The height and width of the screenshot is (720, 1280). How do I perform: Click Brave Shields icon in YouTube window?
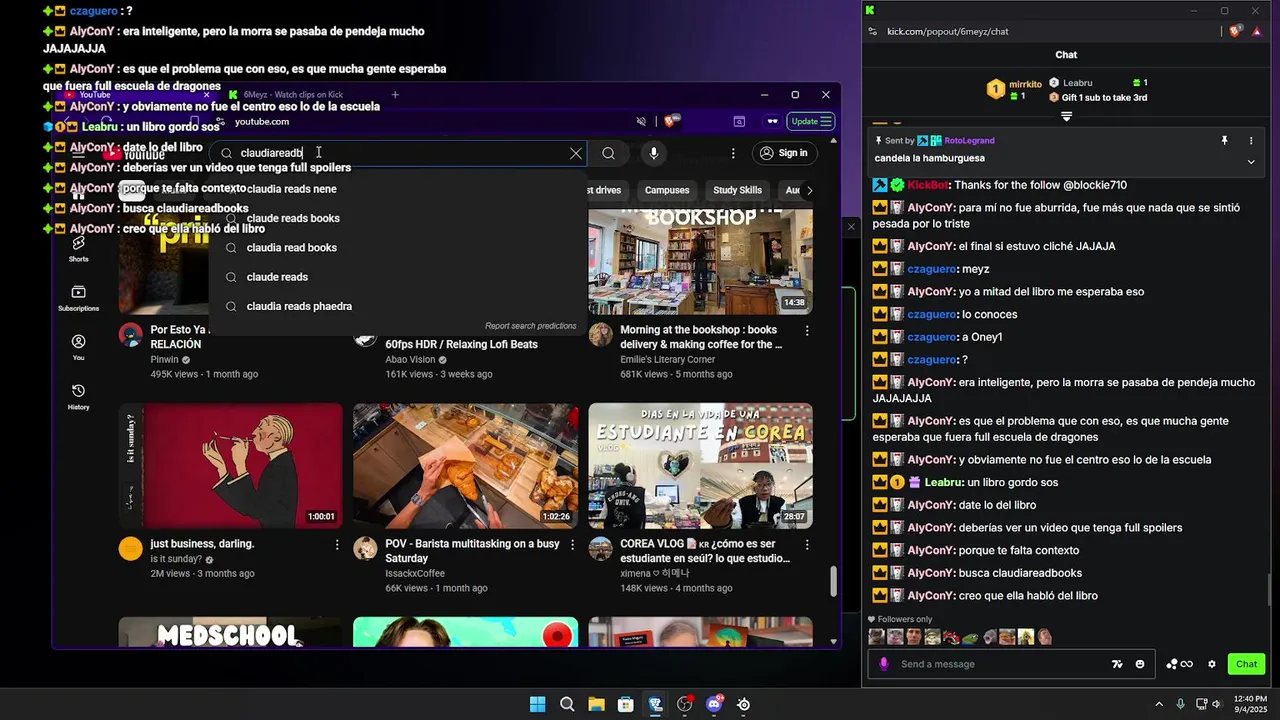click(672, 121)
